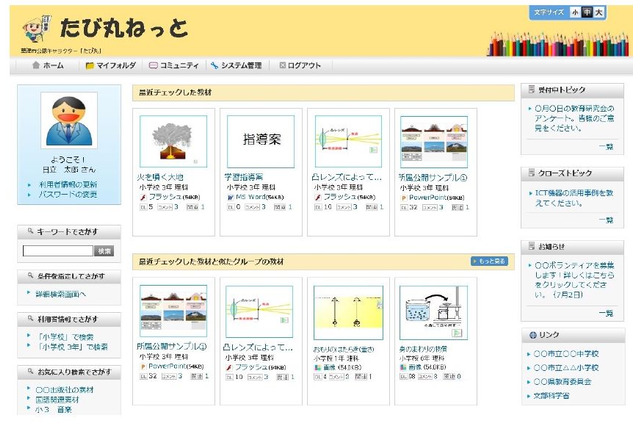The image size is (640, 426).
Task: Click the globe icon beside リンク
Action: [x=533, y=335]
